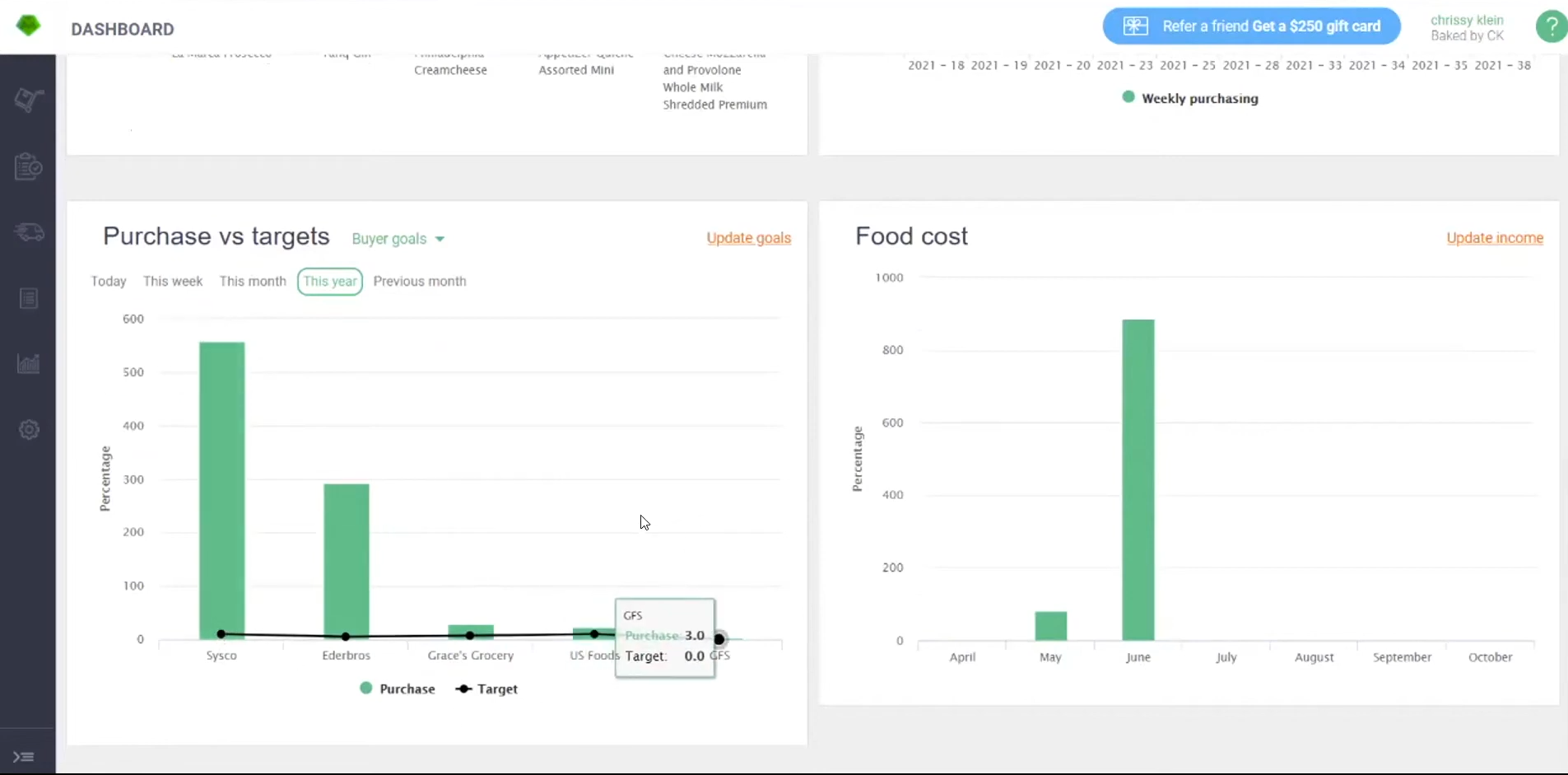
Task: Open the clipboard checklist sidebar icon
Action: (x=29, y=166)
